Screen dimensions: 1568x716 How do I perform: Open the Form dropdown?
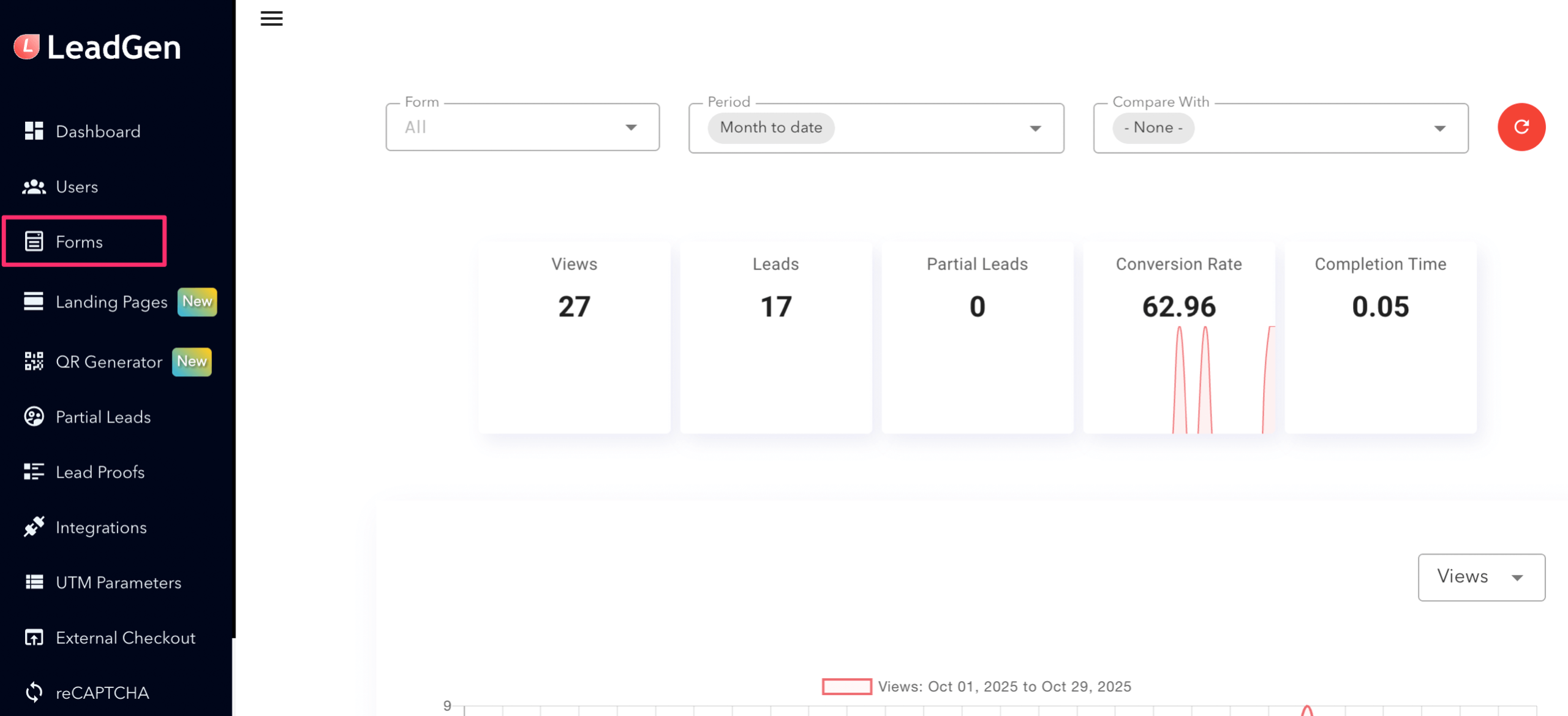click(x=522, y=127)
